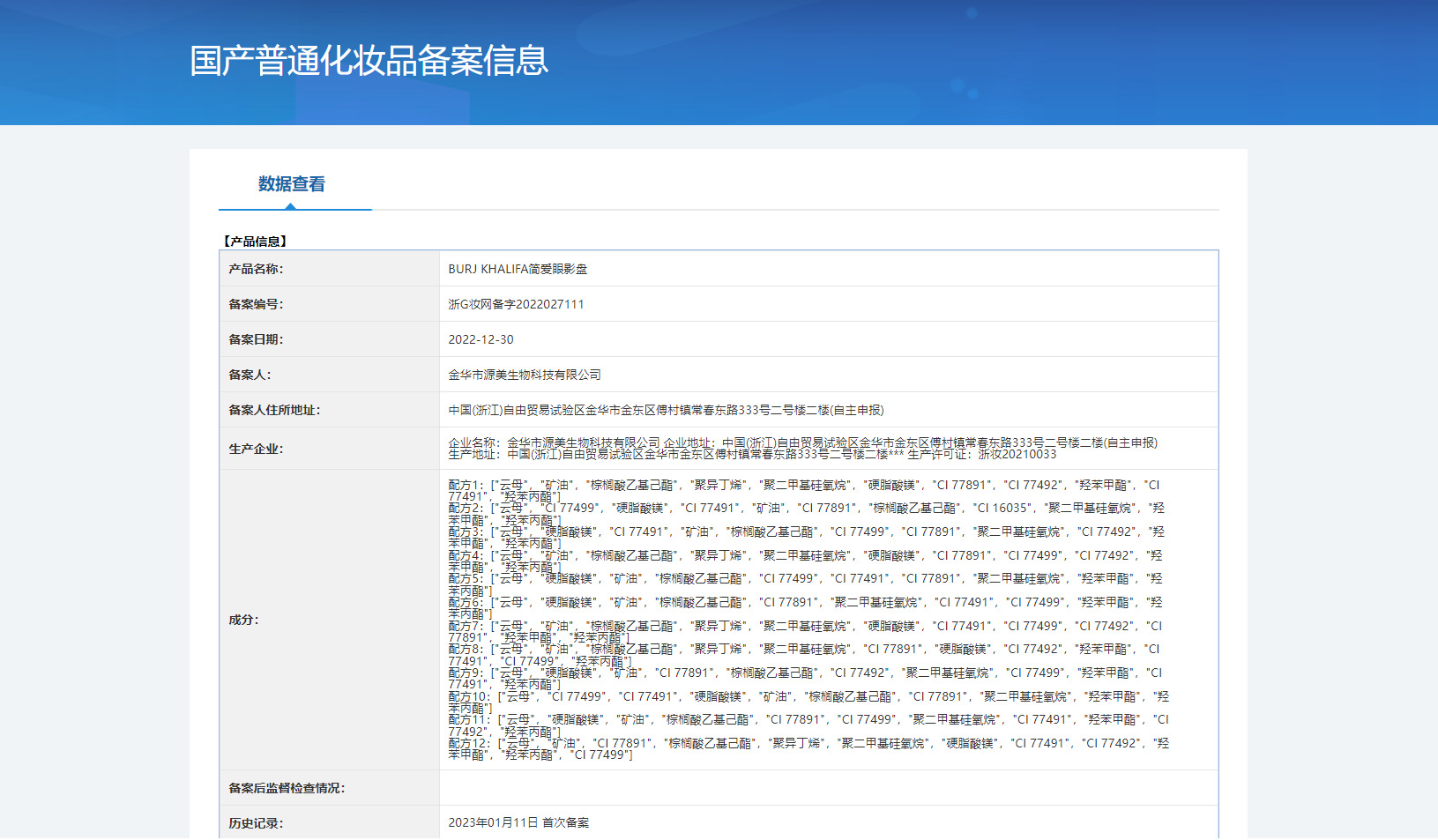Click the 备案日期 row label
The height and width of the screenshot is (840, 1438).
[256, 339]
